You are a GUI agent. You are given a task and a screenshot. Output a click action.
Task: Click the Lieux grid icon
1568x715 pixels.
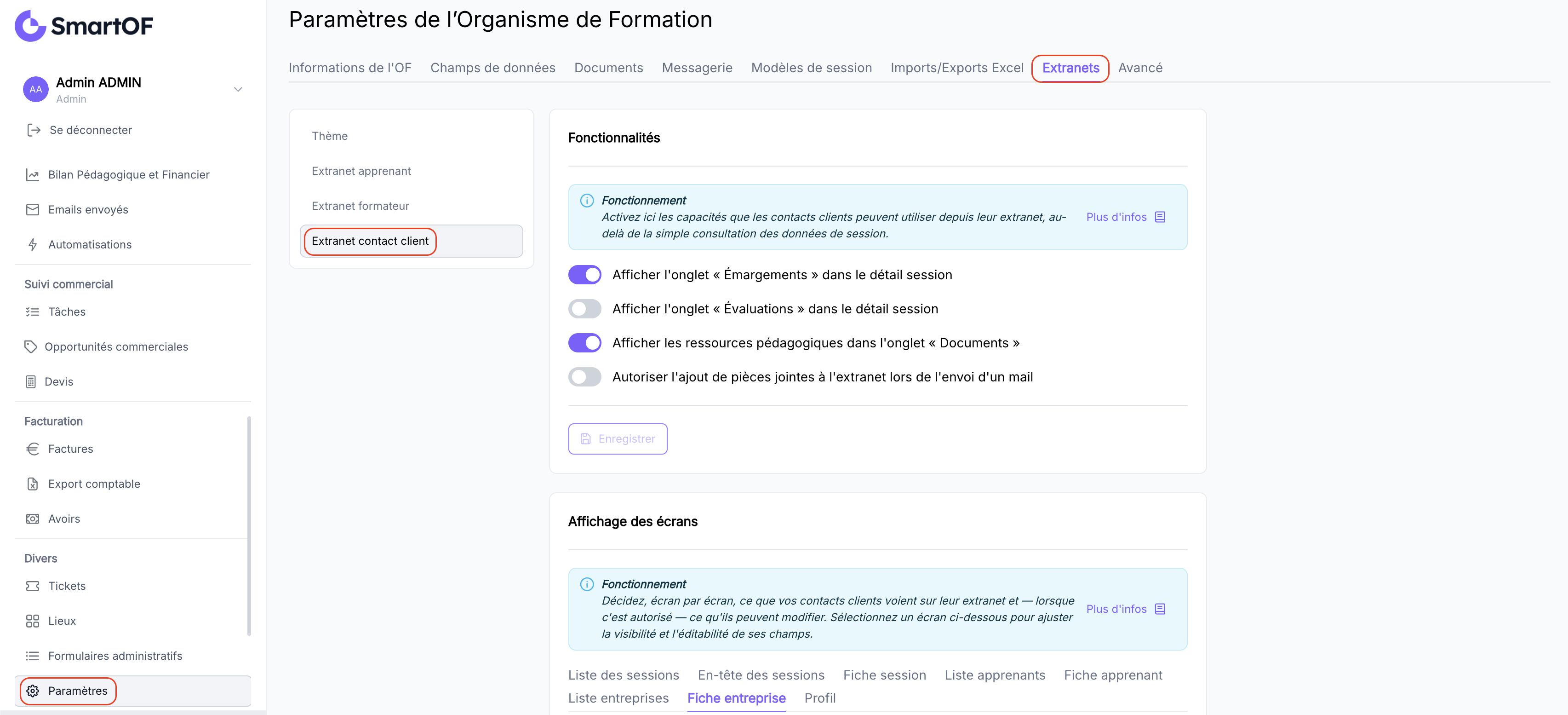pos(32,621)
